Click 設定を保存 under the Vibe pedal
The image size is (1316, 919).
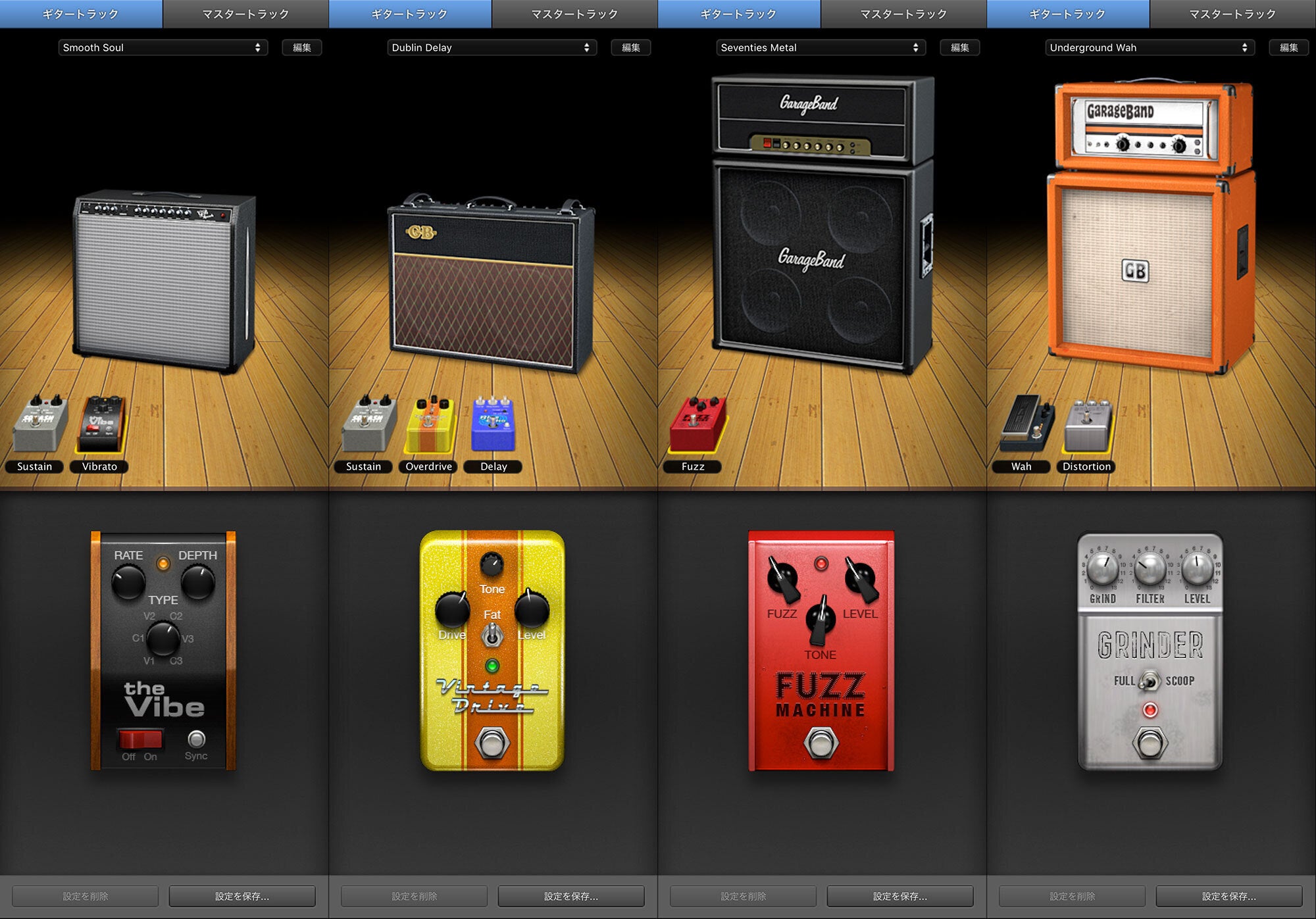click(241, 896)
